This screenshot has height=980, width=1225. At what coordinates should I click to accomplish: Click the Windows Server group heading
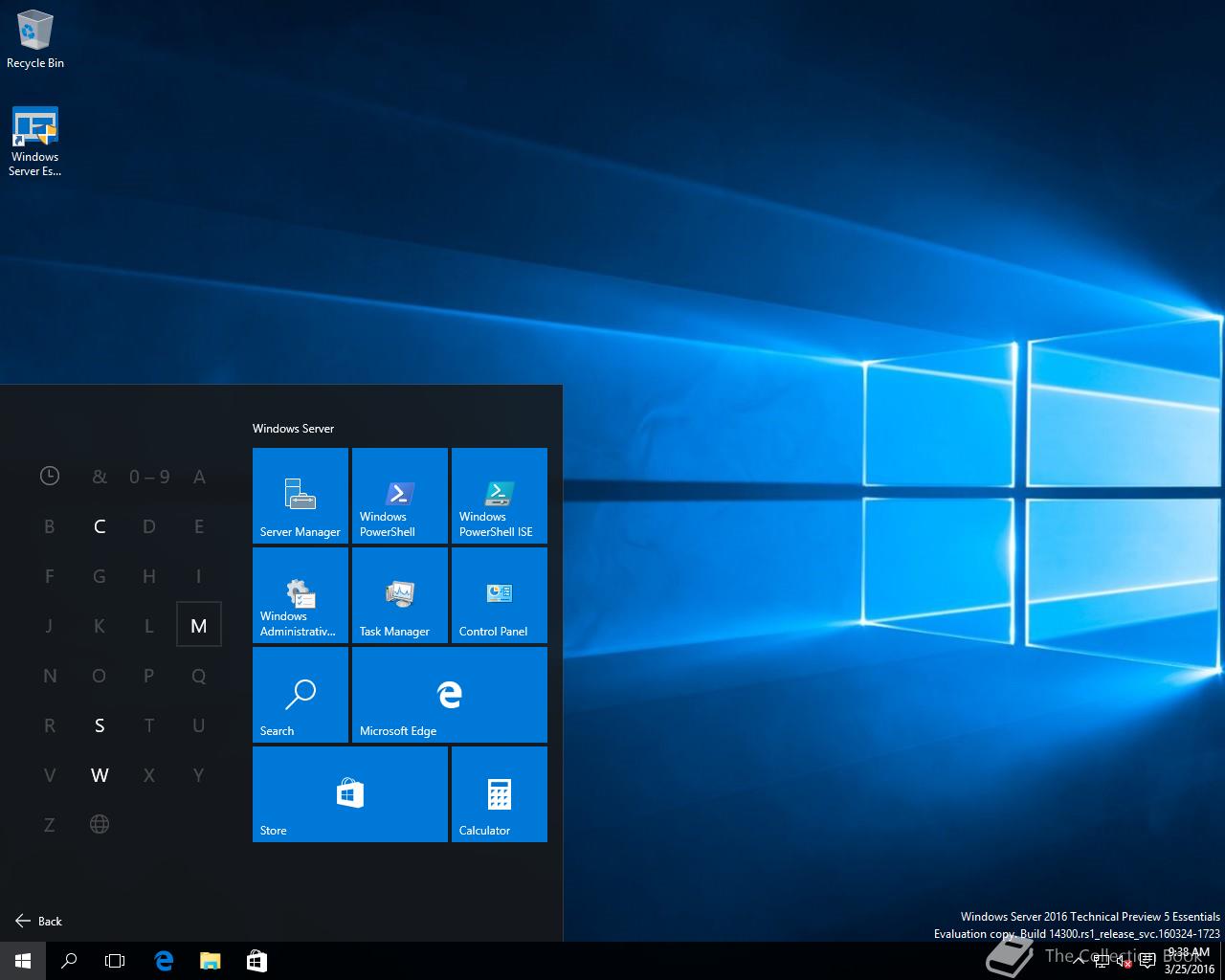293,428
